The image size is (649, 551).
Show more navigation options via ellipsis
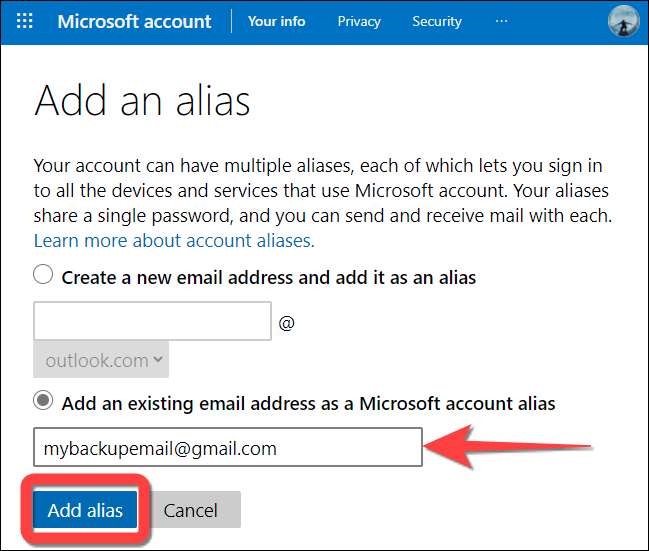[x=501, y=21]
